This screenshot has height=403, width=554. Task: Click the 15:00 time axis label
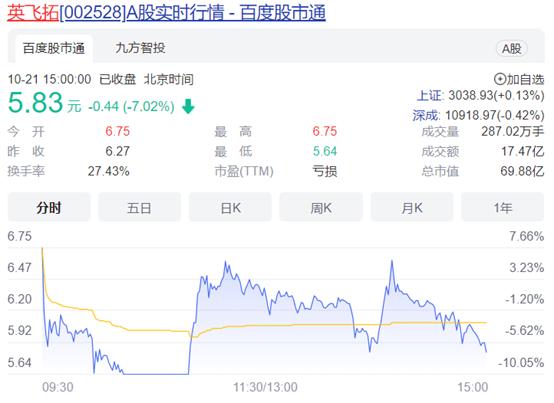[473, 387]
